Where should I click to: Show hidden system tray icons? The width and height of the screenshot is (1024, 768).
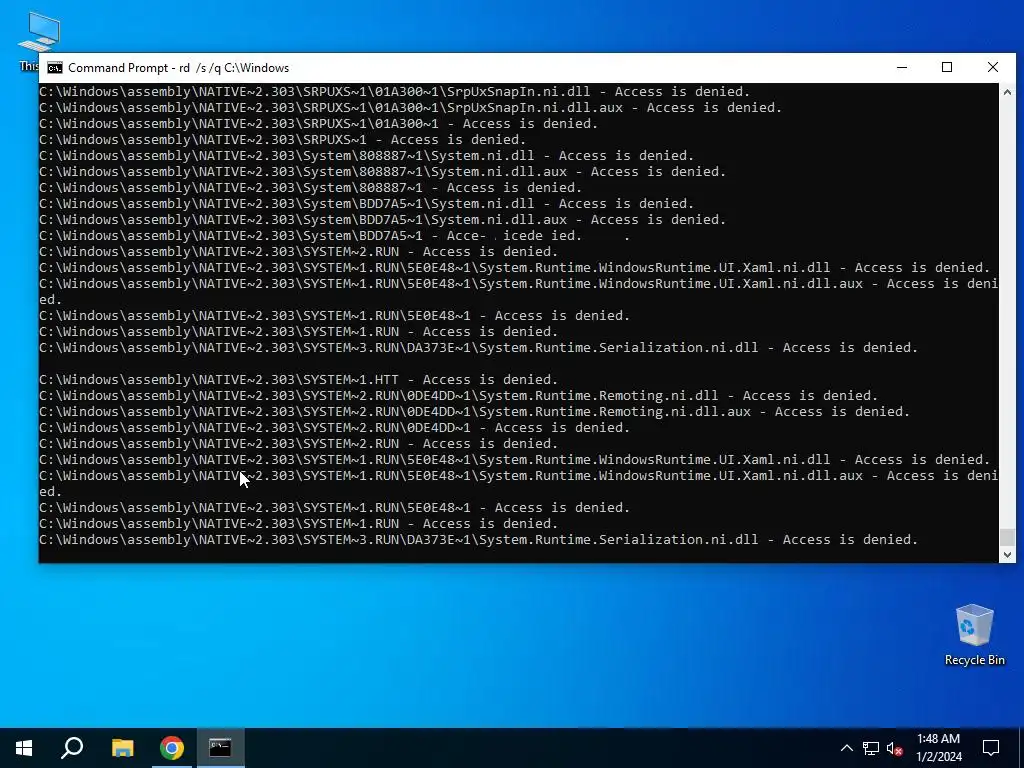(846, 748)
